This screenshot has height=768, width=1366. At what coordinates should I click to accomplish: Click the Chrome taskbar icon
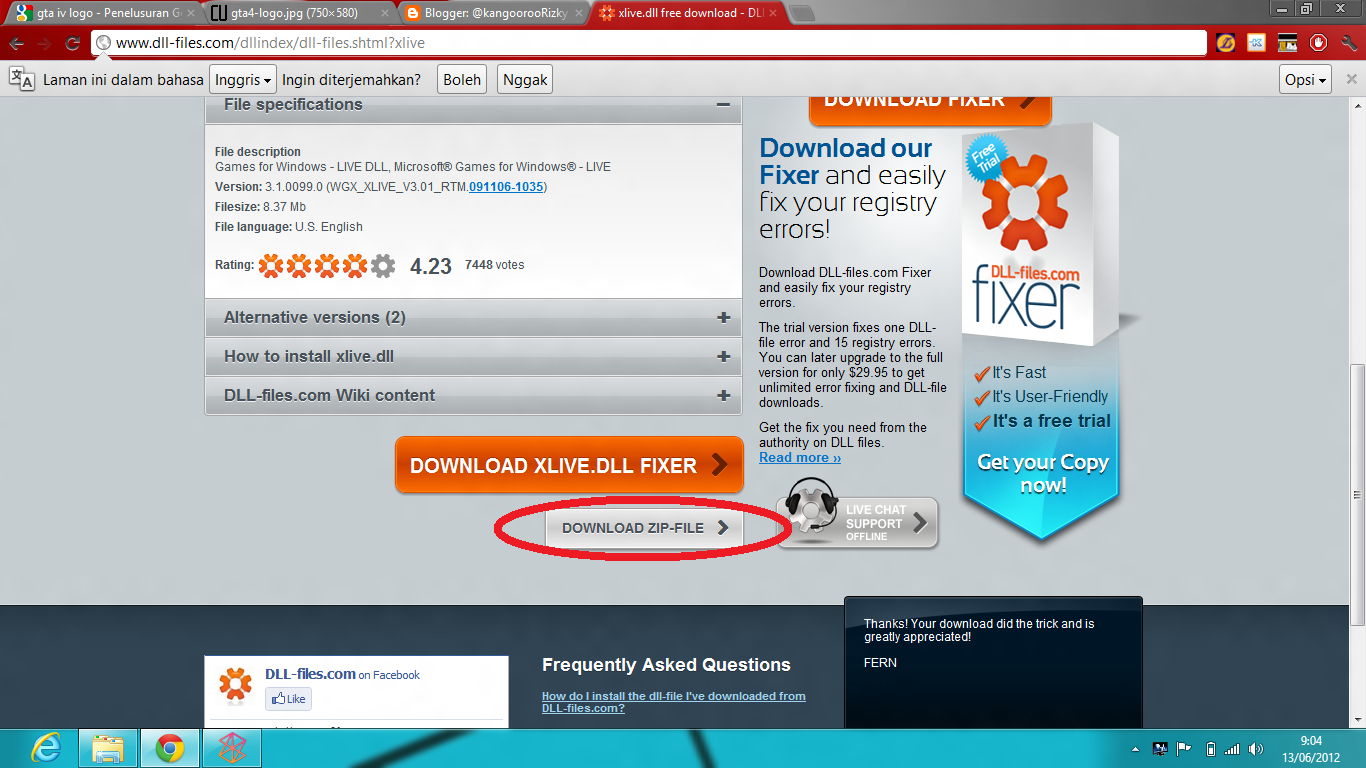click(169, 747)
